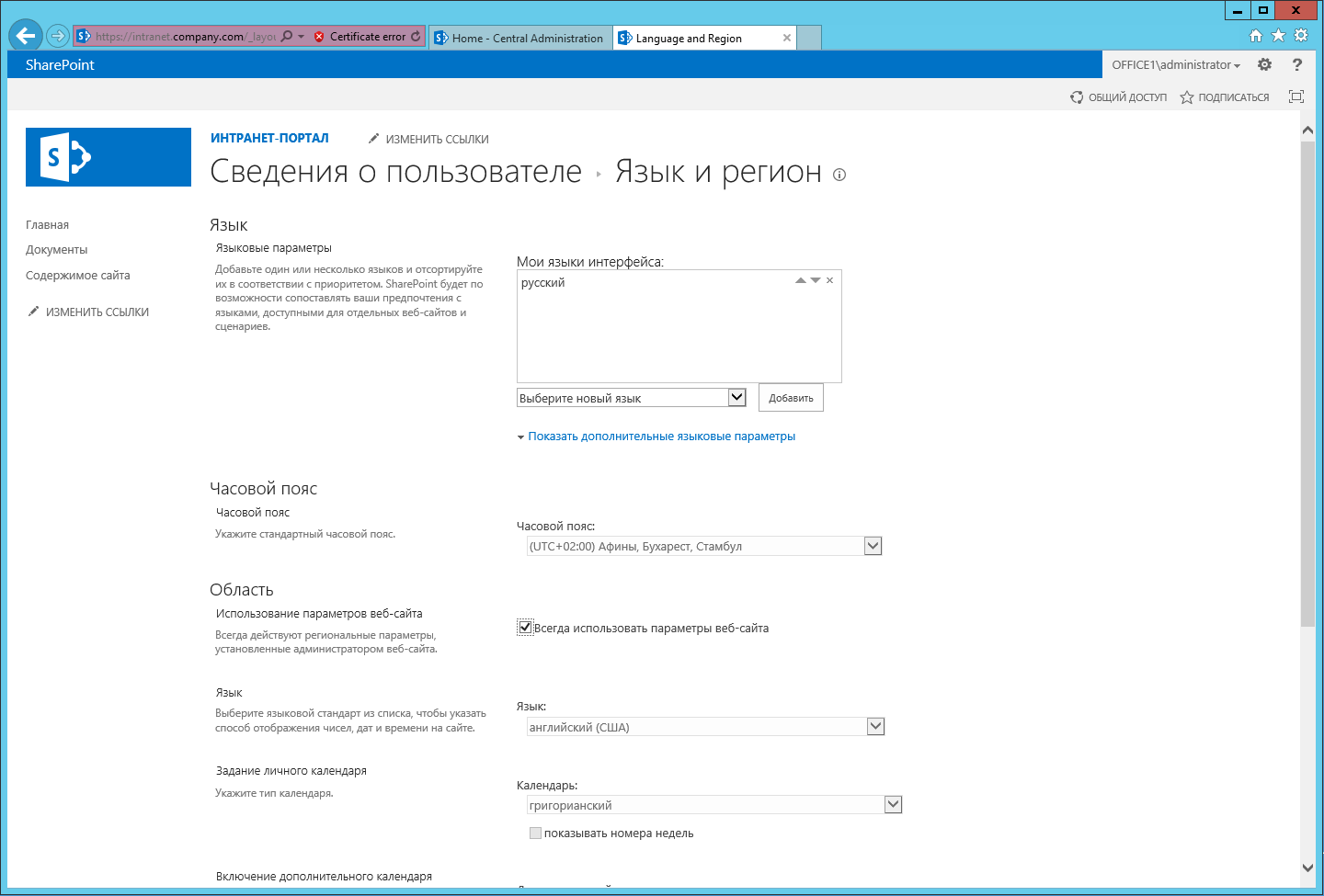Refresh the page using the reload icon

(416, 37)
